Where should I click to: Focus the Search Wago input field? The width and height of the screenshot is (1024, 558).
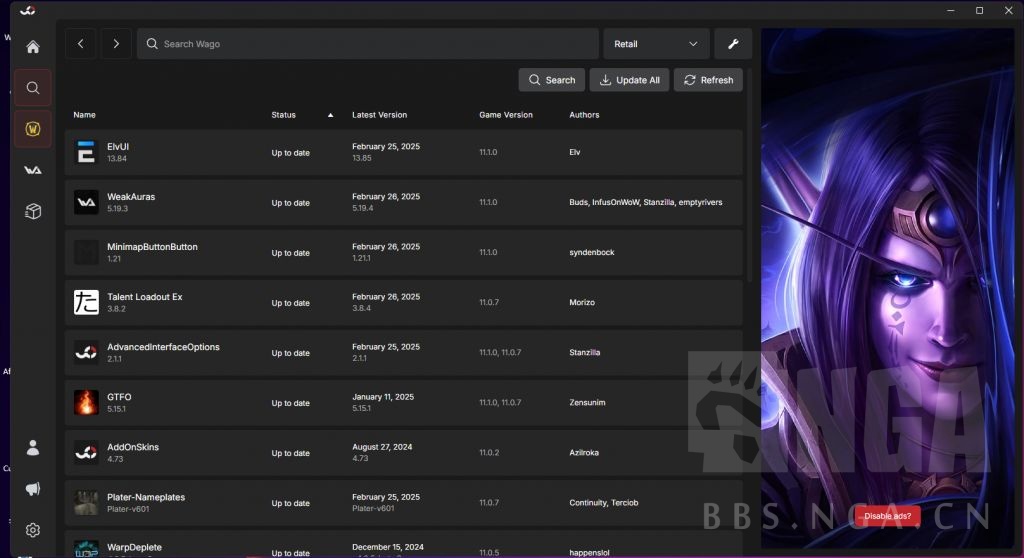(370, 44)
